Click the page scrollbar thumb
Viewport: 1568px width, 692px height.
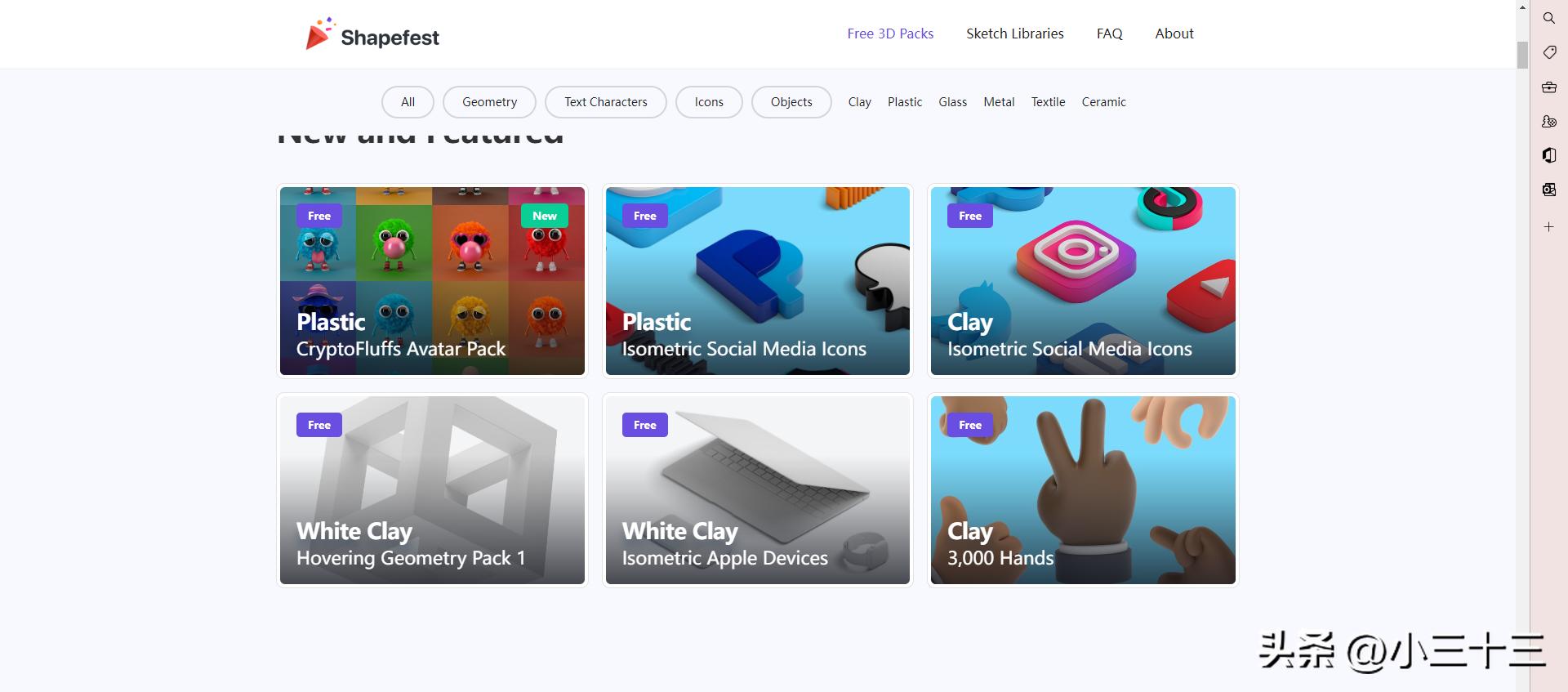(x=1522, y=55)
